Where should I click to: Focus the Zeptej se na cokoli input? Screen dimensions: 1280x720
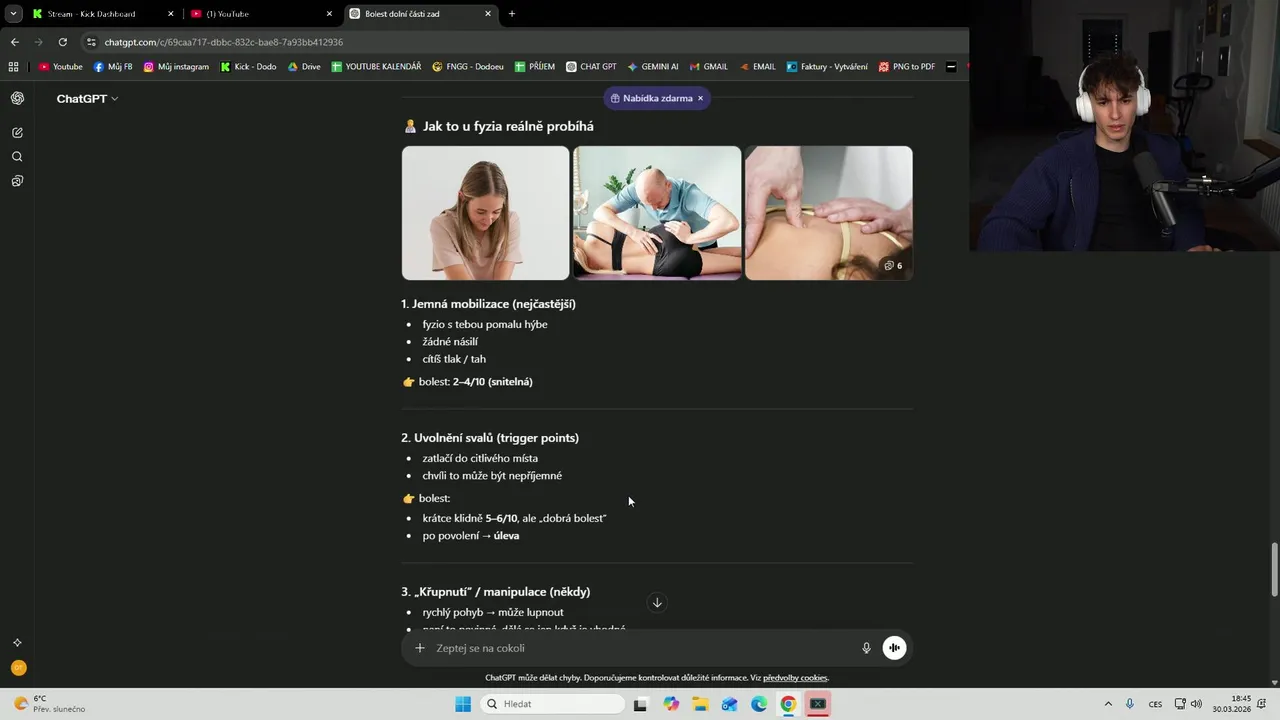[x=640, y=648]
